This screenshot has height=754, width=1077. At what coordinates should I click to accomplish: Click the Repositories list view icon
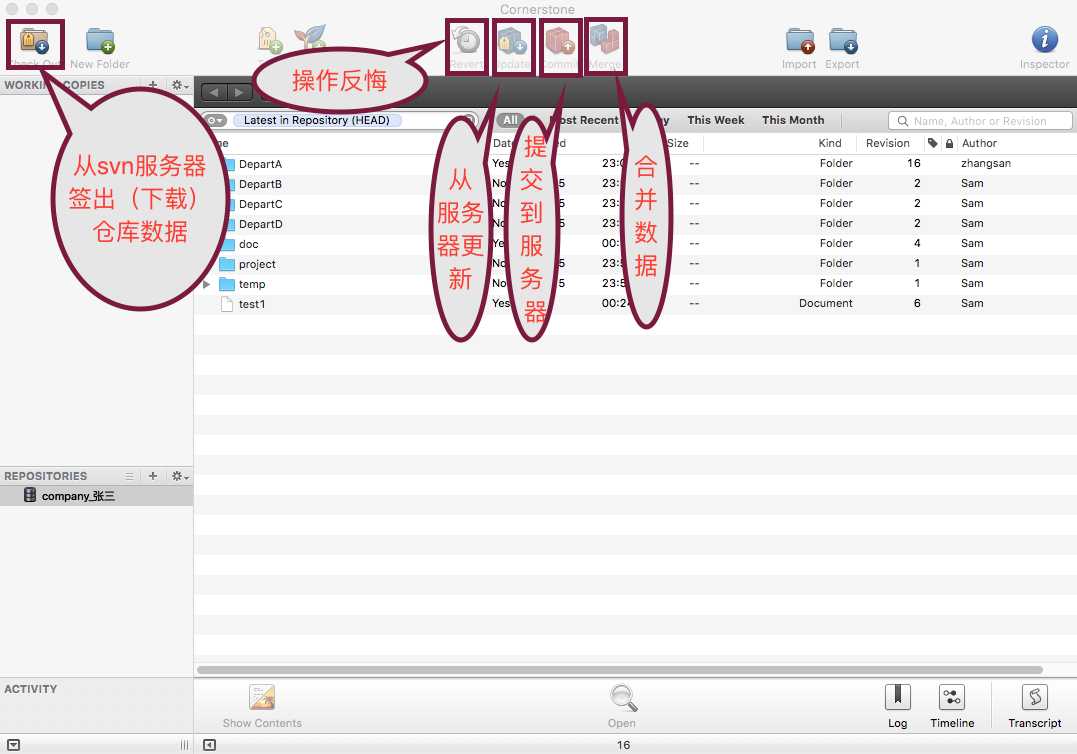[129, 476]
